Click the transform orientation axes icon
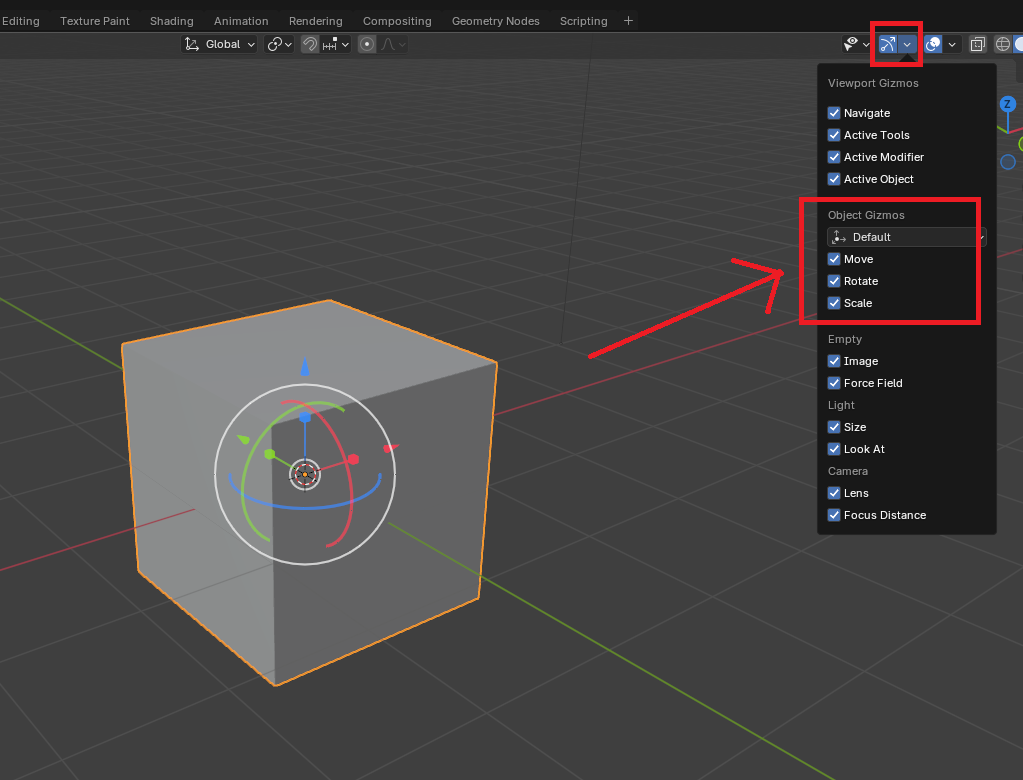Screen dimensions: 1023x780 pos(192,44)
